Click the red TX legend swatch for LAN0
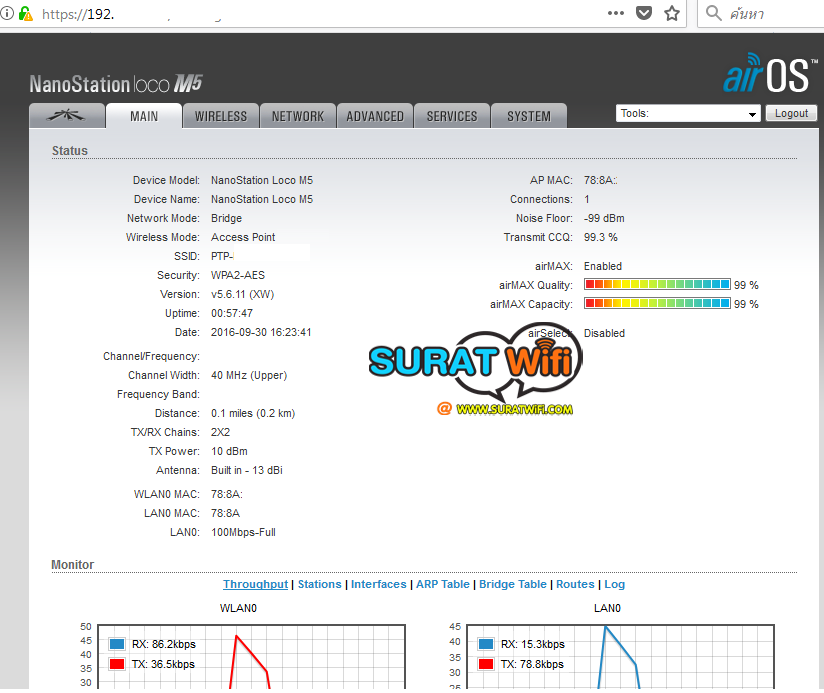The height and width of the screenshot is (693, 824). [486, 664]
